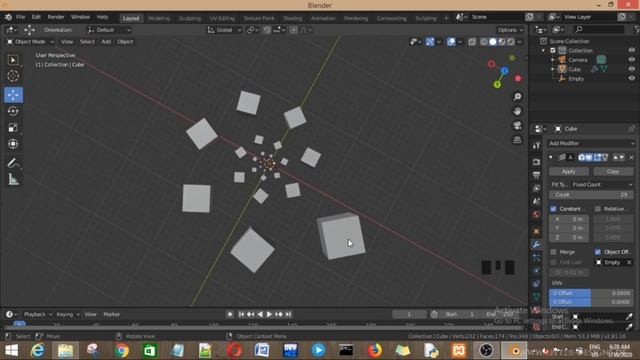Toggle the camera view icon
Screen dimensions: 640x360
518,125
